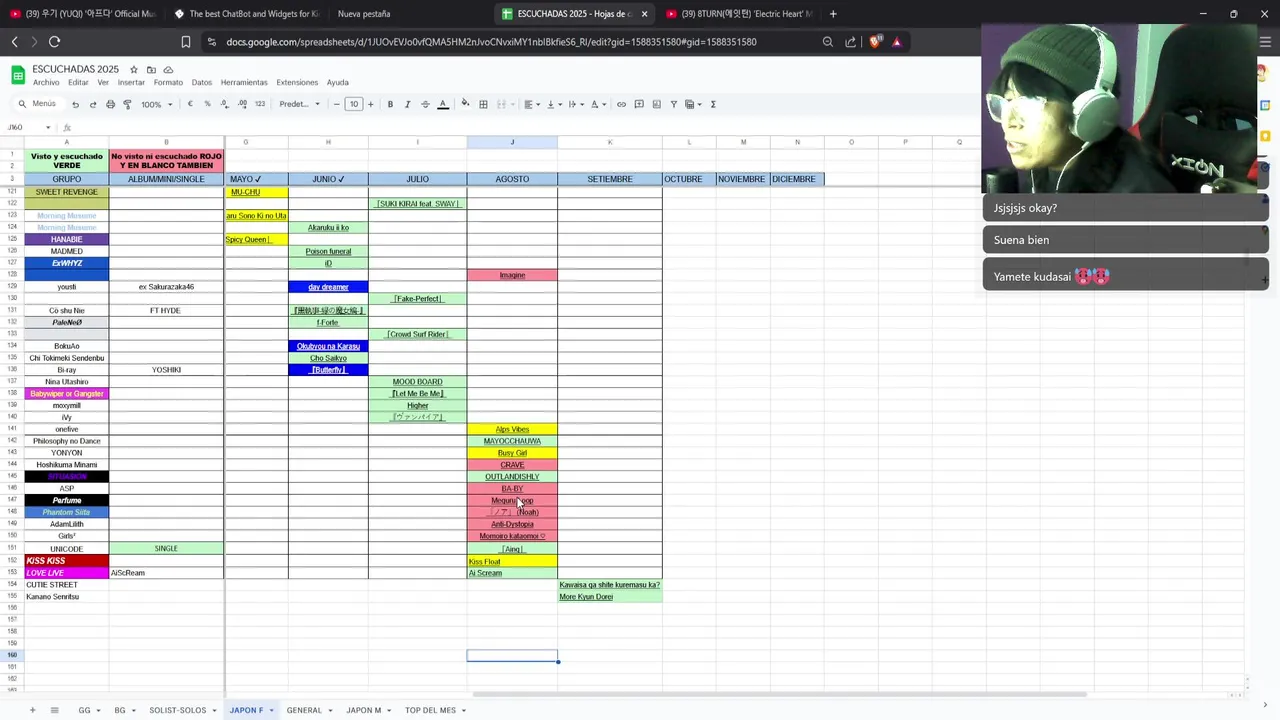Open Google Sheets home logo

click(17, 75)
